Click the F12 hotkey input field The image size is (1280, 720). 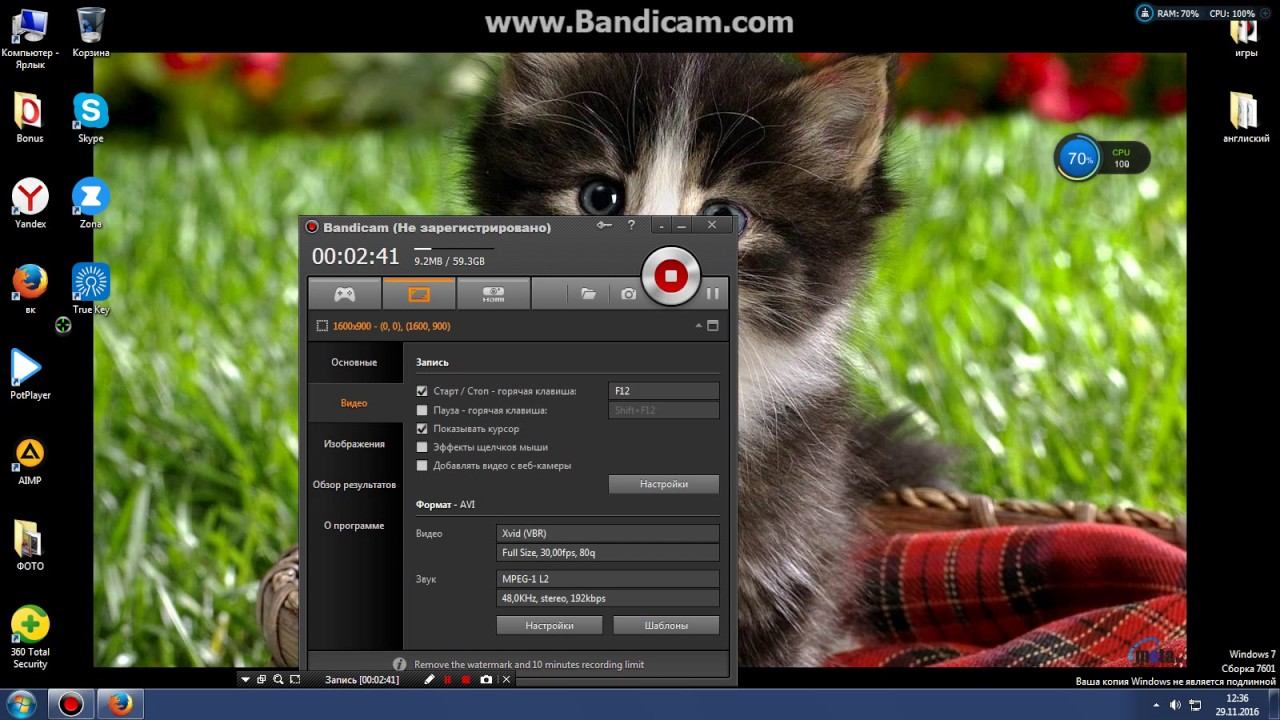[664, 391]
